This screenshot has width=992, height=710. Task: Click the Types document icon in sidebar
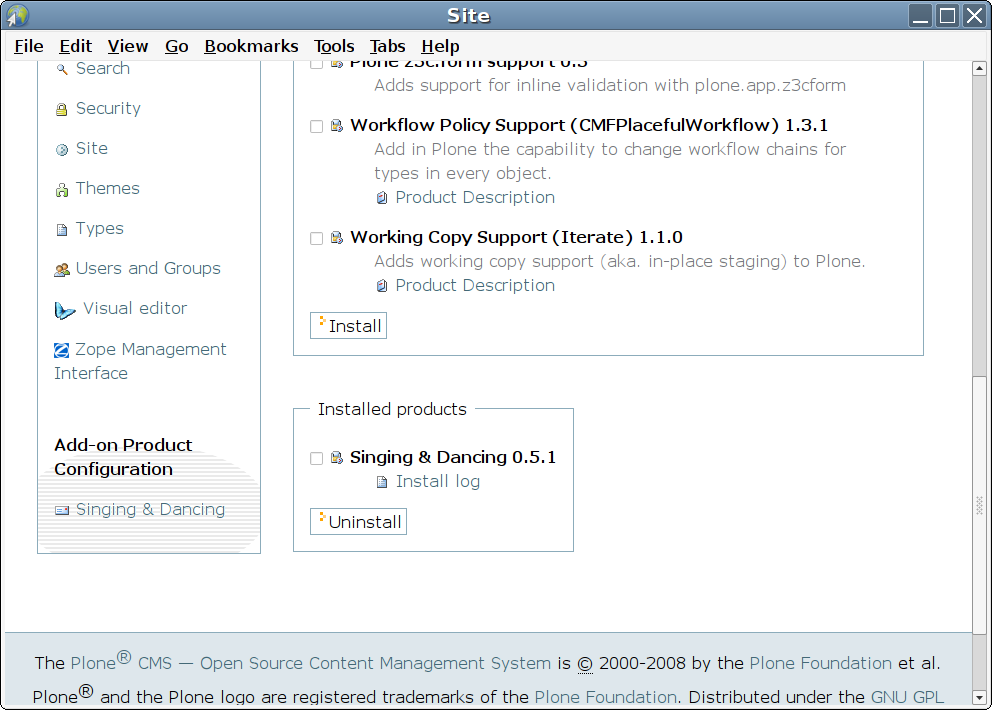coord(62,230)
